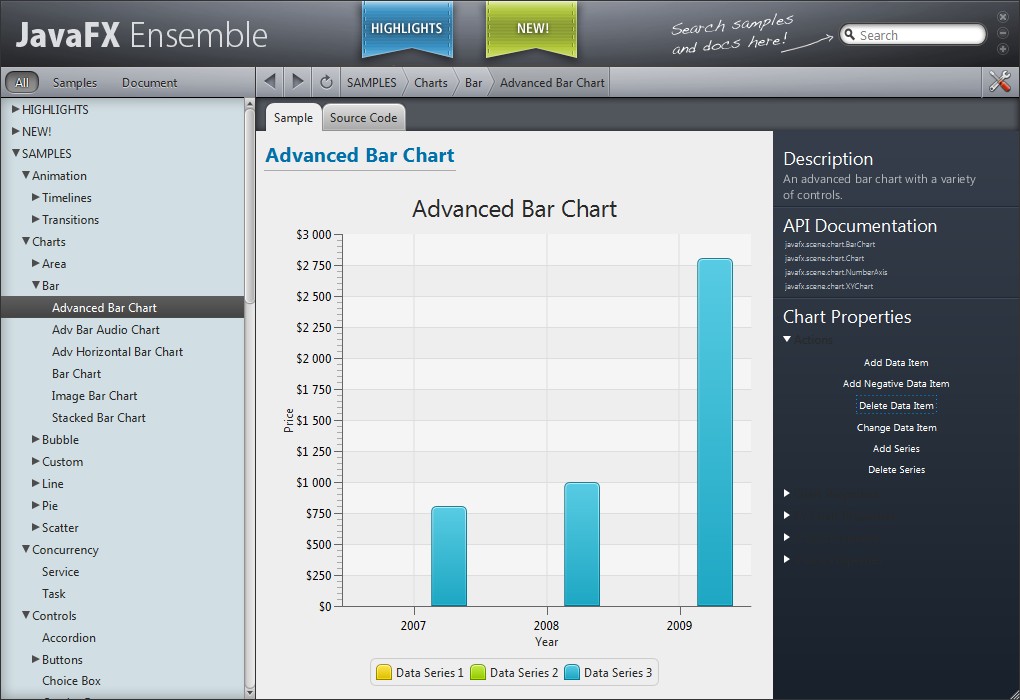Open the Source Code tab
Image resolution: width=1020 pixels, height=700 pixels.
pos(363,118)
